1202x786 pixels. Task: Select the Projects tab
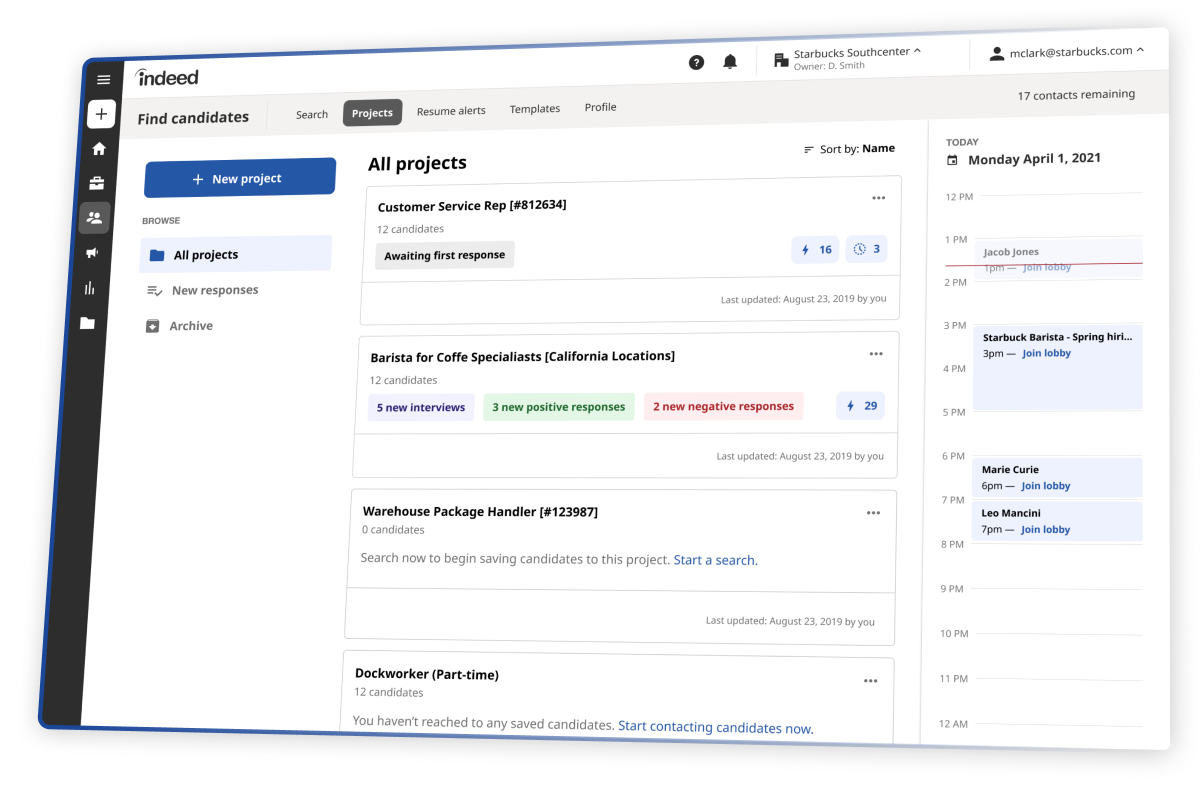[x=372, y=113]
